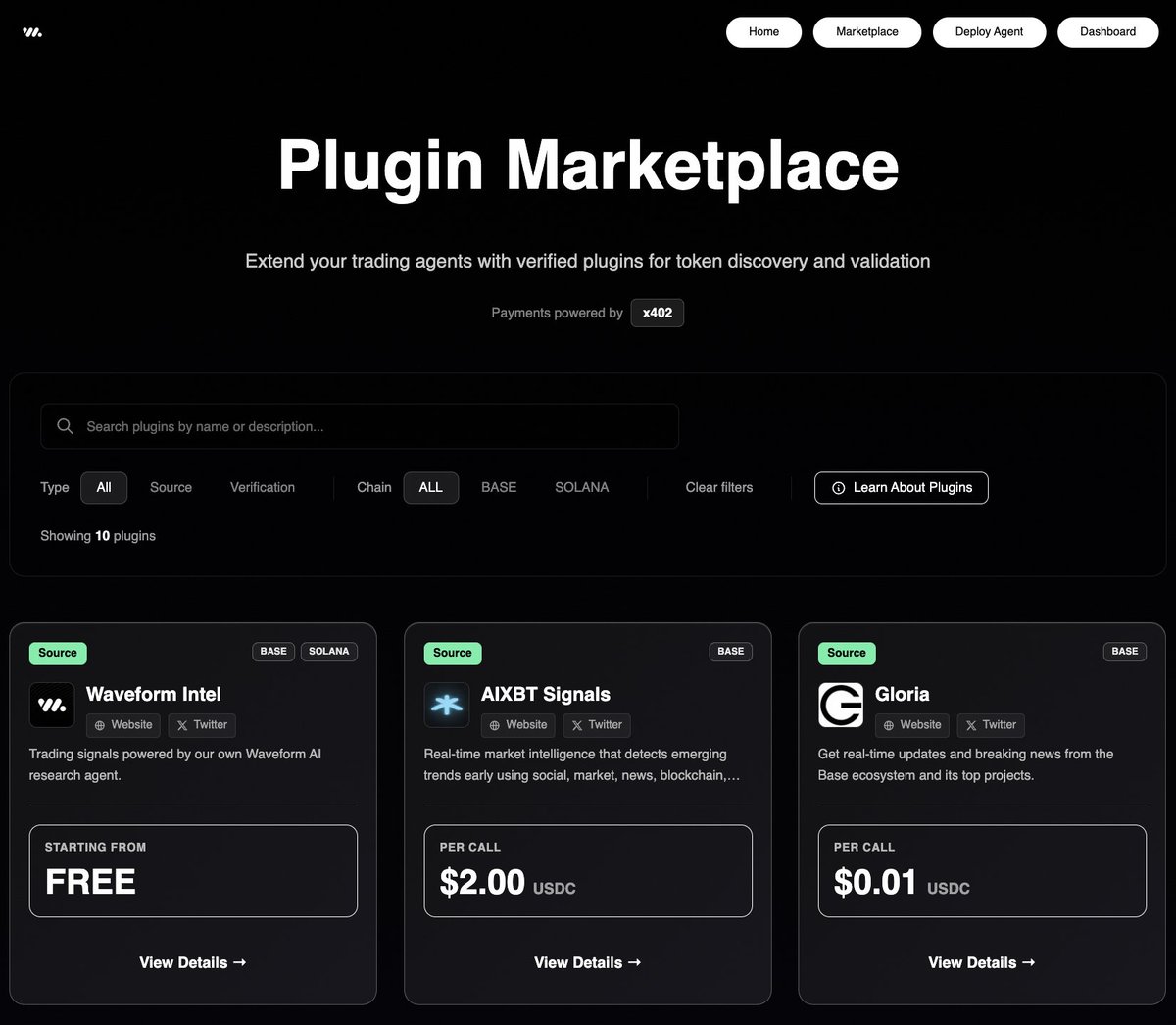Image resolution: width=1176 pixels, height=1025 pixels.
Task: Open AIXBT Signals Twitter link
Action: point(597,725)
